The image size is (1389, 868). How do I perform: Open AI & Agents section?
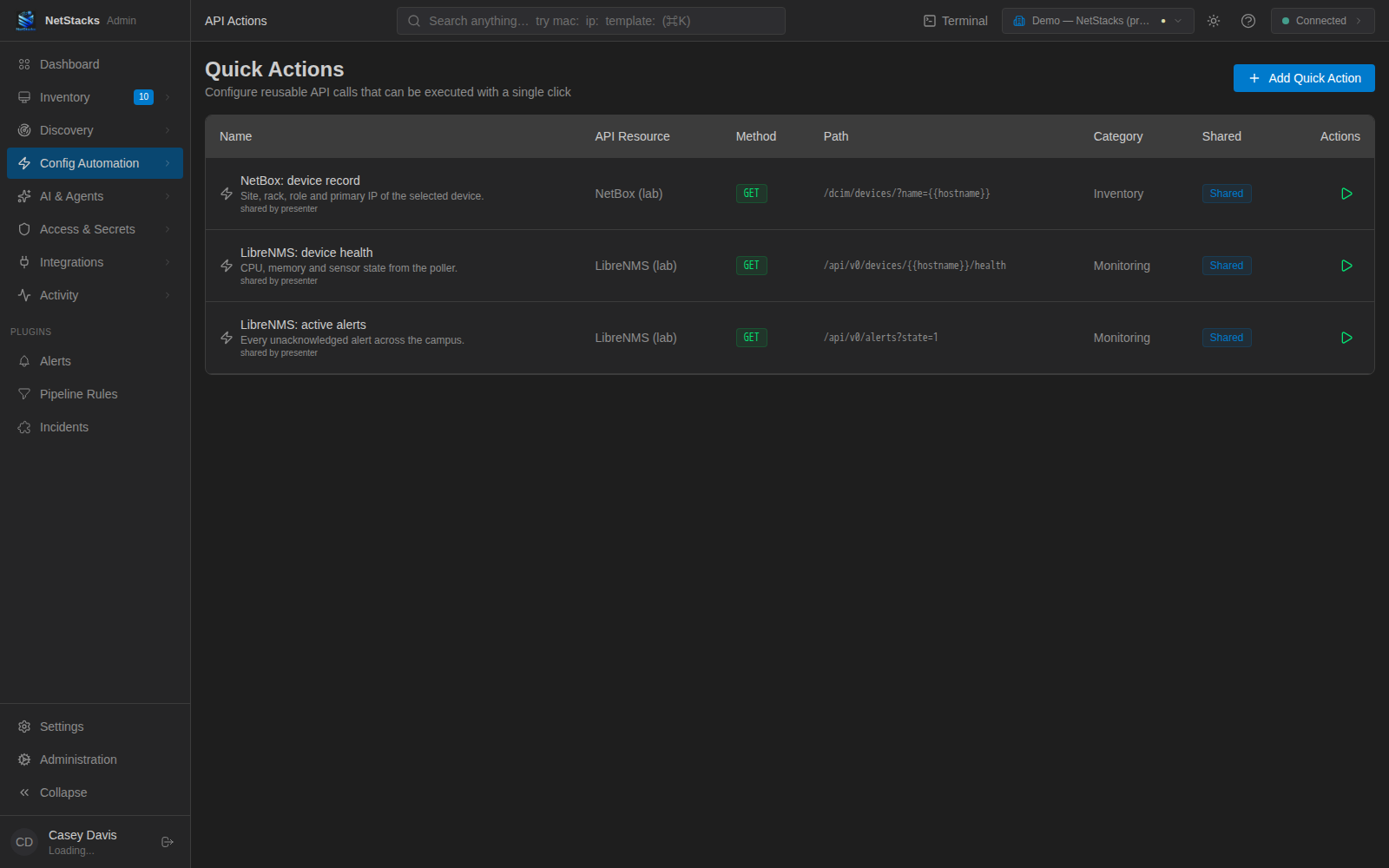click(95, 196)
